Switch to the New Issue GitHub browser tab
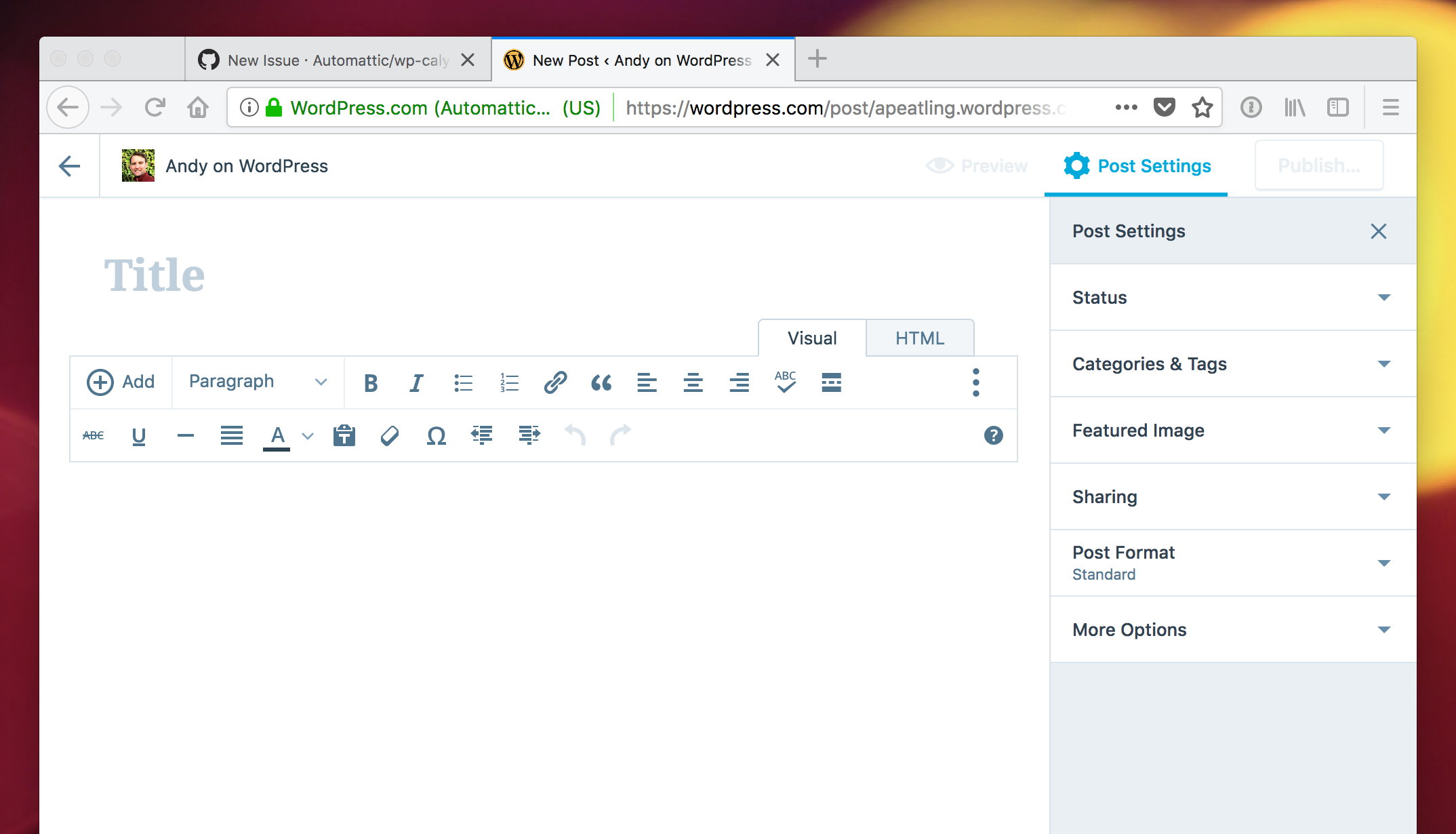 338,60
